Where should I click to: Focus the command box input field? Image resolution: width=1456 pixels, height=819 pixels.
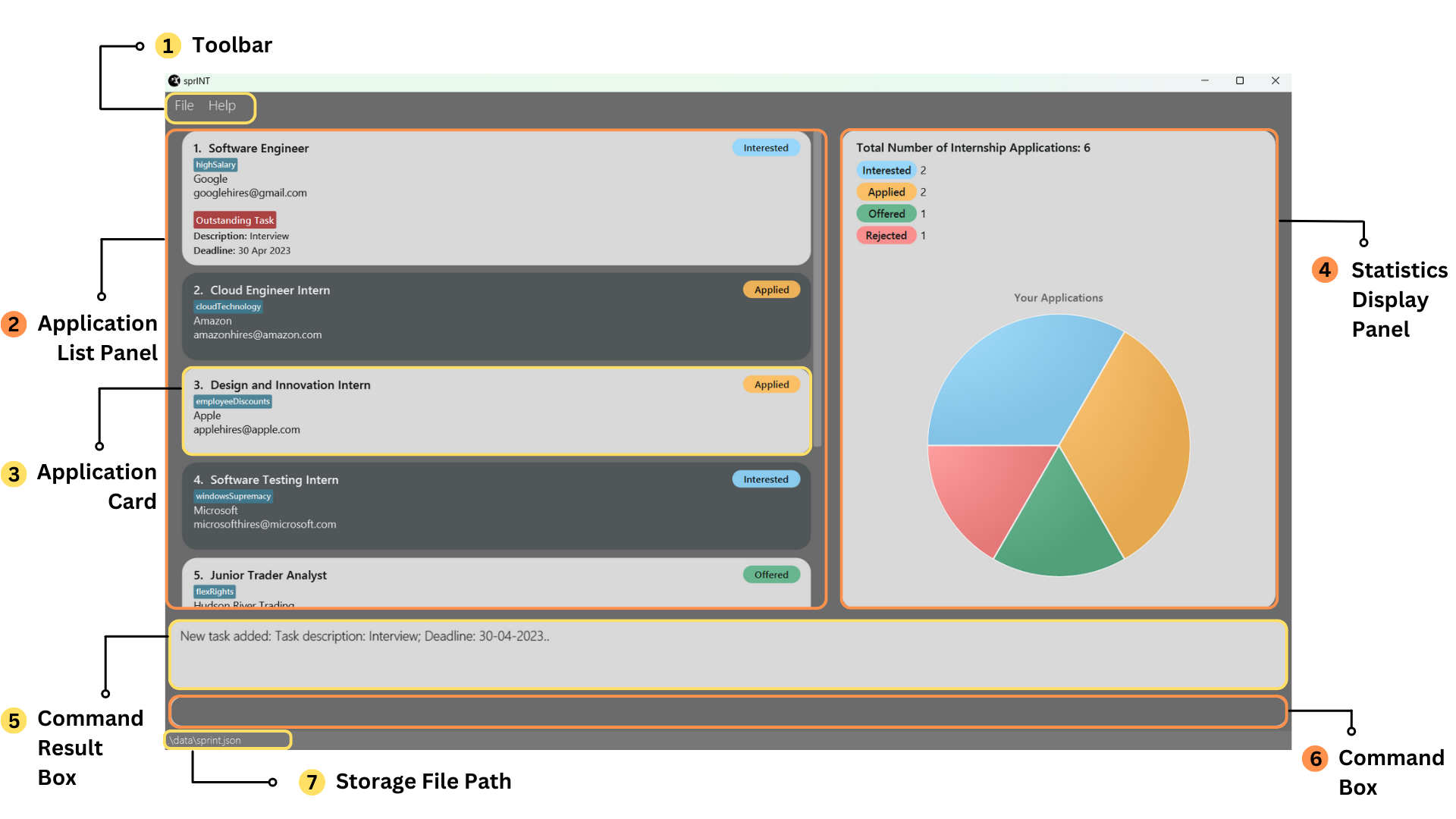728,711
